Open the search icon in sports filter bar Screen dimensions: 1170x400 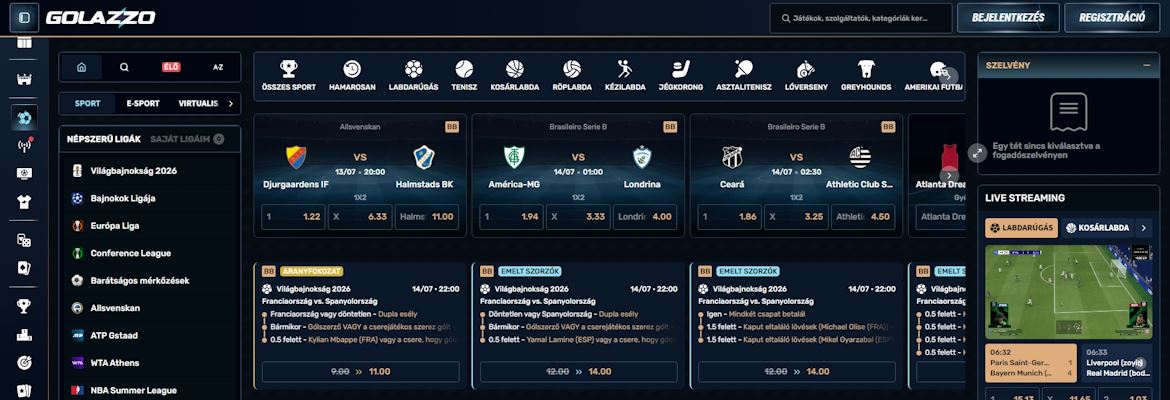[124, 67]
